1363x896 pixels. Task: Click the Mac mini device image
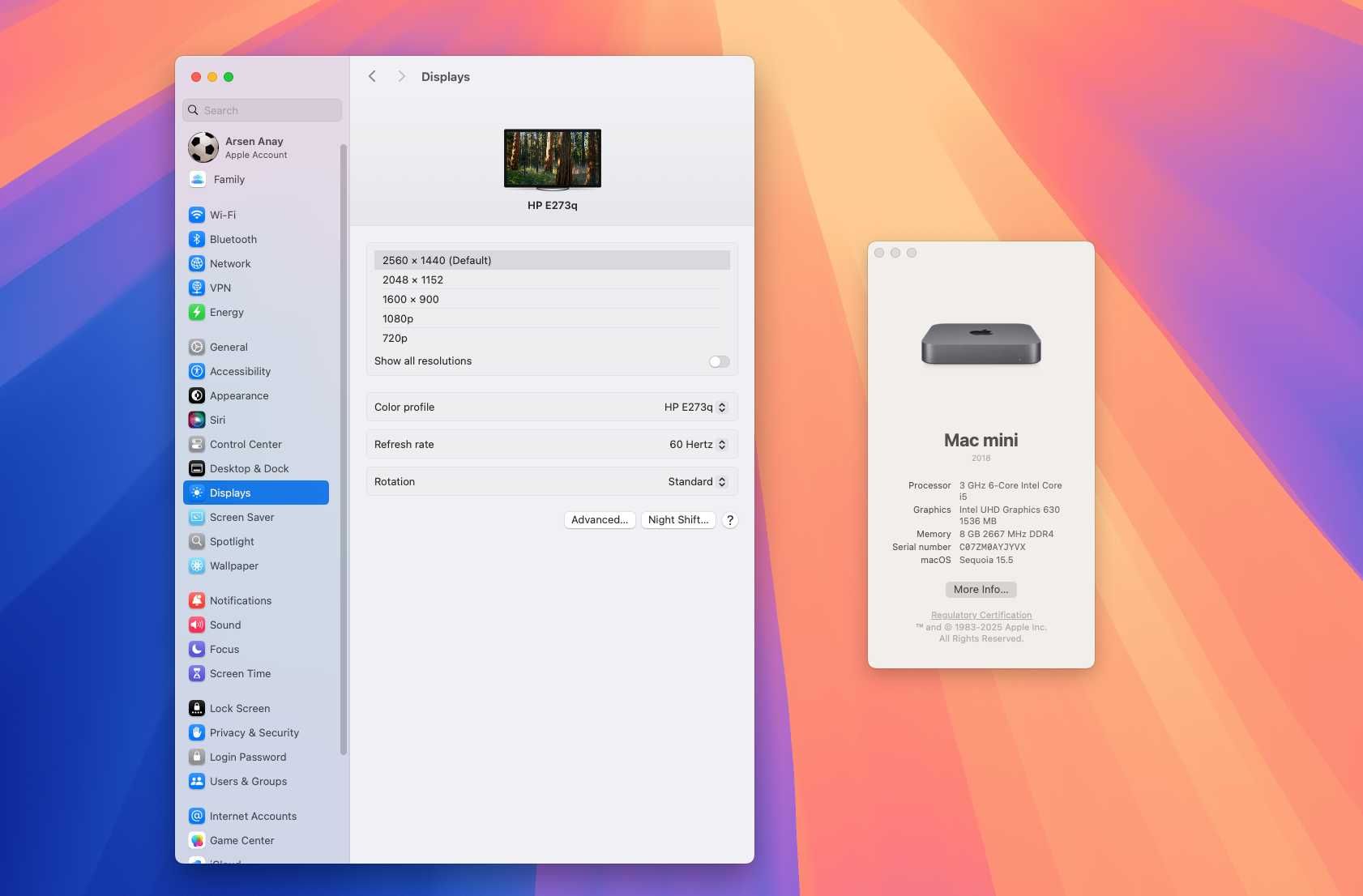pyautogui.click(x=981, y=344)
